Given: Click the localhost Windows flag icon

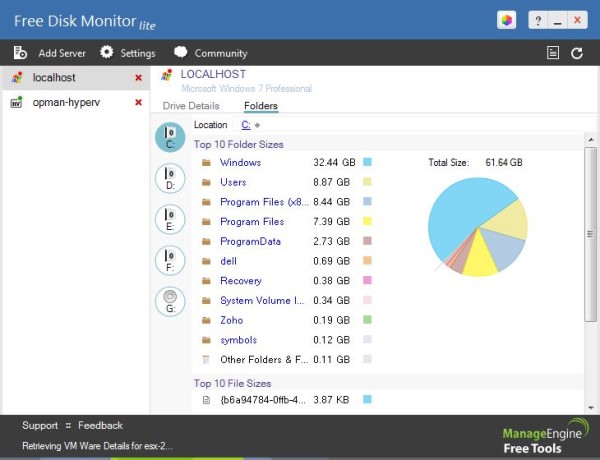Looking at the screenshot, I should point(17,77).
